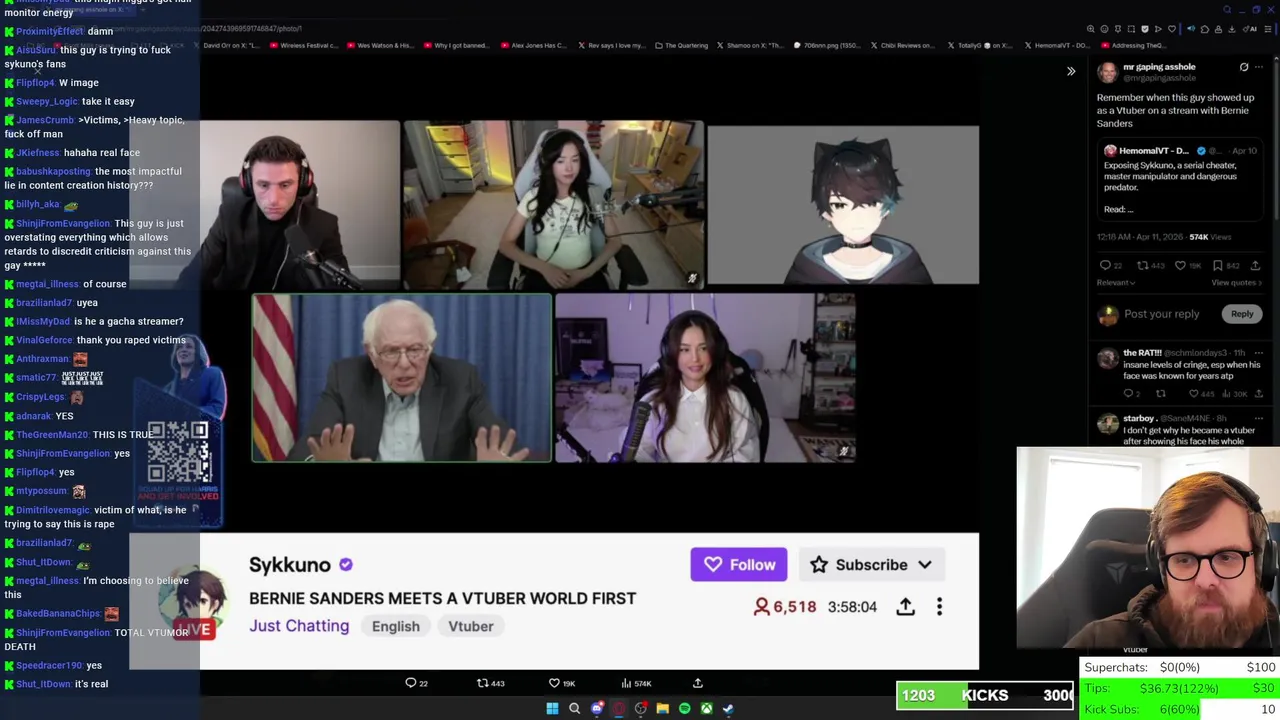This screenshot has height=720, width=1280.
Task: Open more options on starboy's reply
Action: coord(1259,418)
